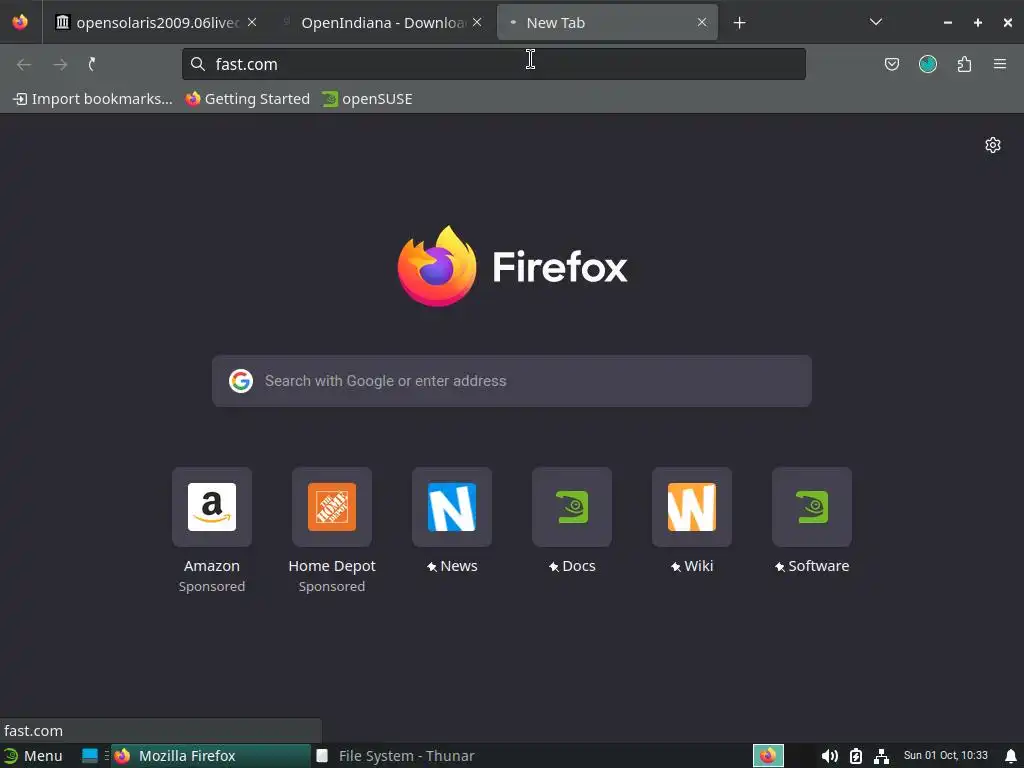Click the Back navigation arrow
Image resolution: width=1024 pixels, height=768 pixels.
[24, 64]
